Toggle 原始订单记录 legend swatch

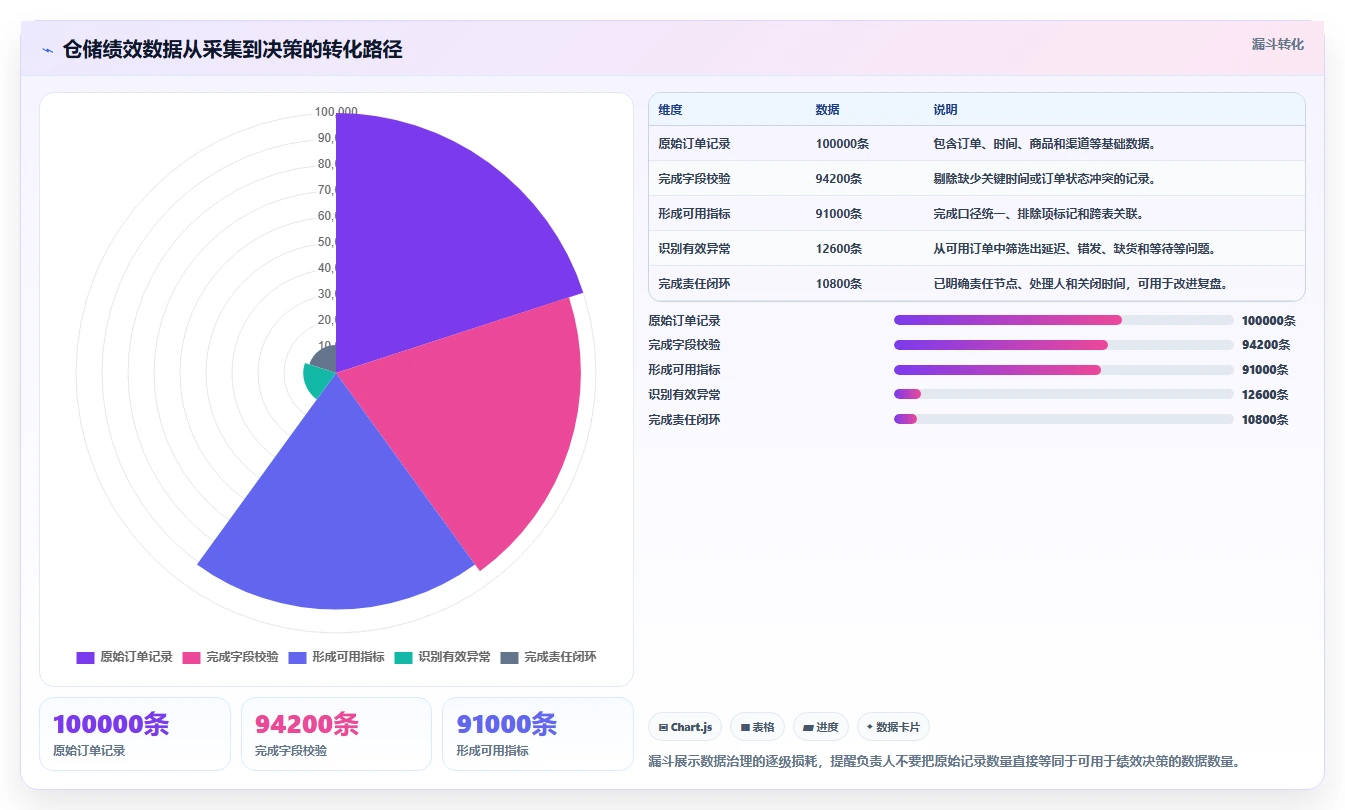(x=85, y=657)
